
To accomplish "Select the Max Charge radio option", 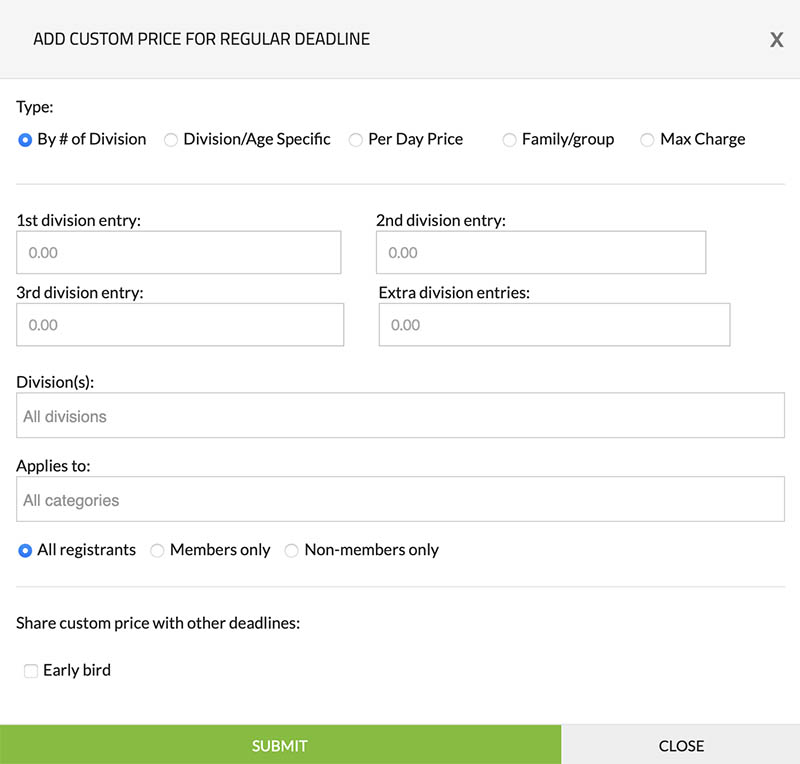I will 648,140.
